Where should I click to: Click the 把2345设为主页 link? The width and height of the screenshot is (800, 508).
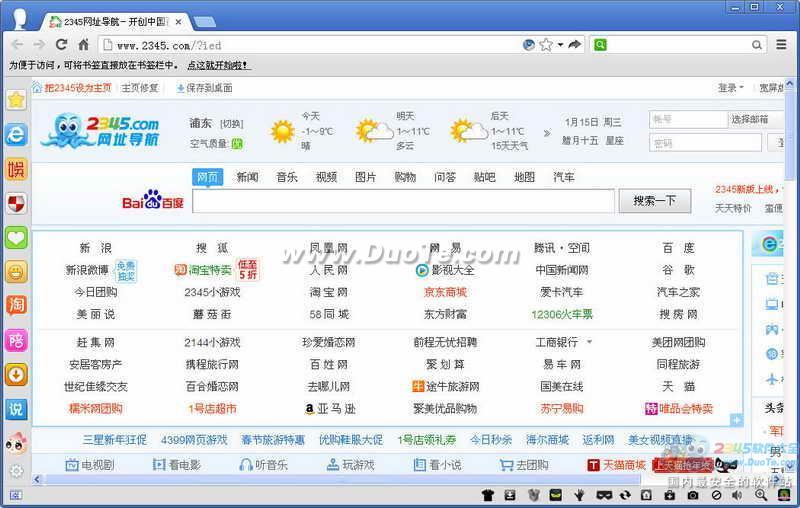coord(77,88)
